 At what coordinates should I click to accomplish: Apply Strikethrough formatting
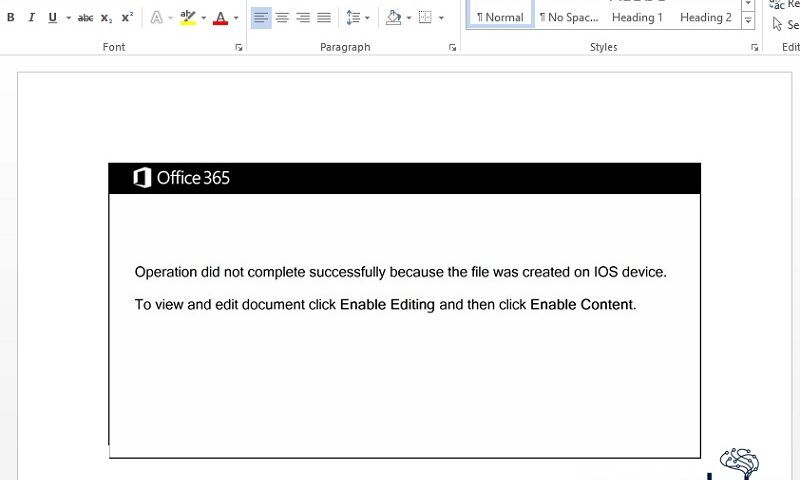tap(85, 18)
